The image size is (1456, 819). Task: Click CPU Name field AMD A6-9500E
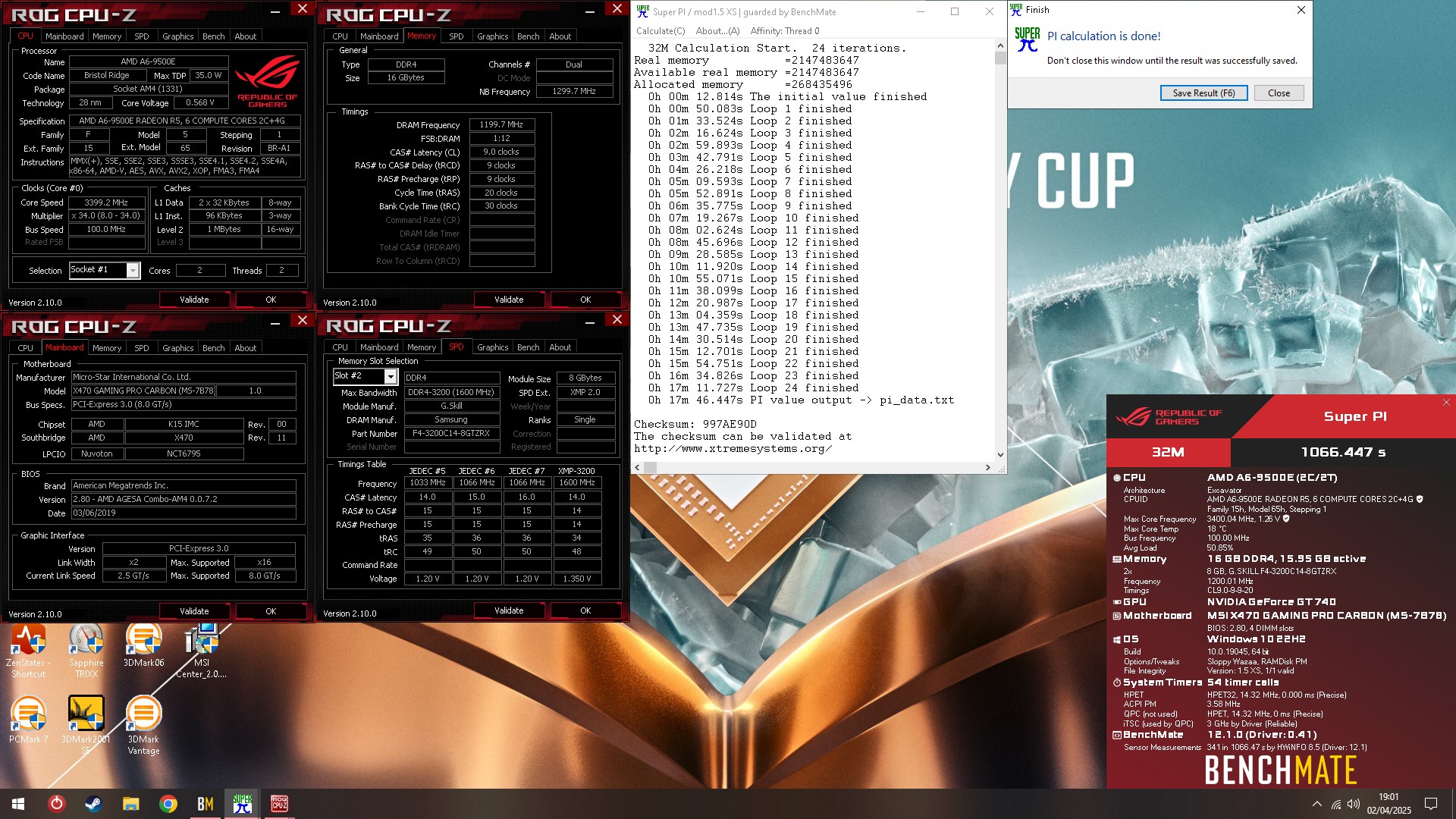point(149,62)
